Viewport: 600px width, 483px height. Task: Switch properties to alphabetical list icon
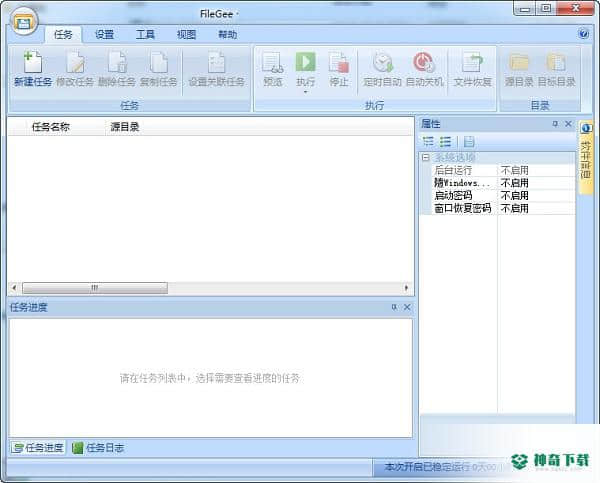pyautogui.click(x=445, y=142)
